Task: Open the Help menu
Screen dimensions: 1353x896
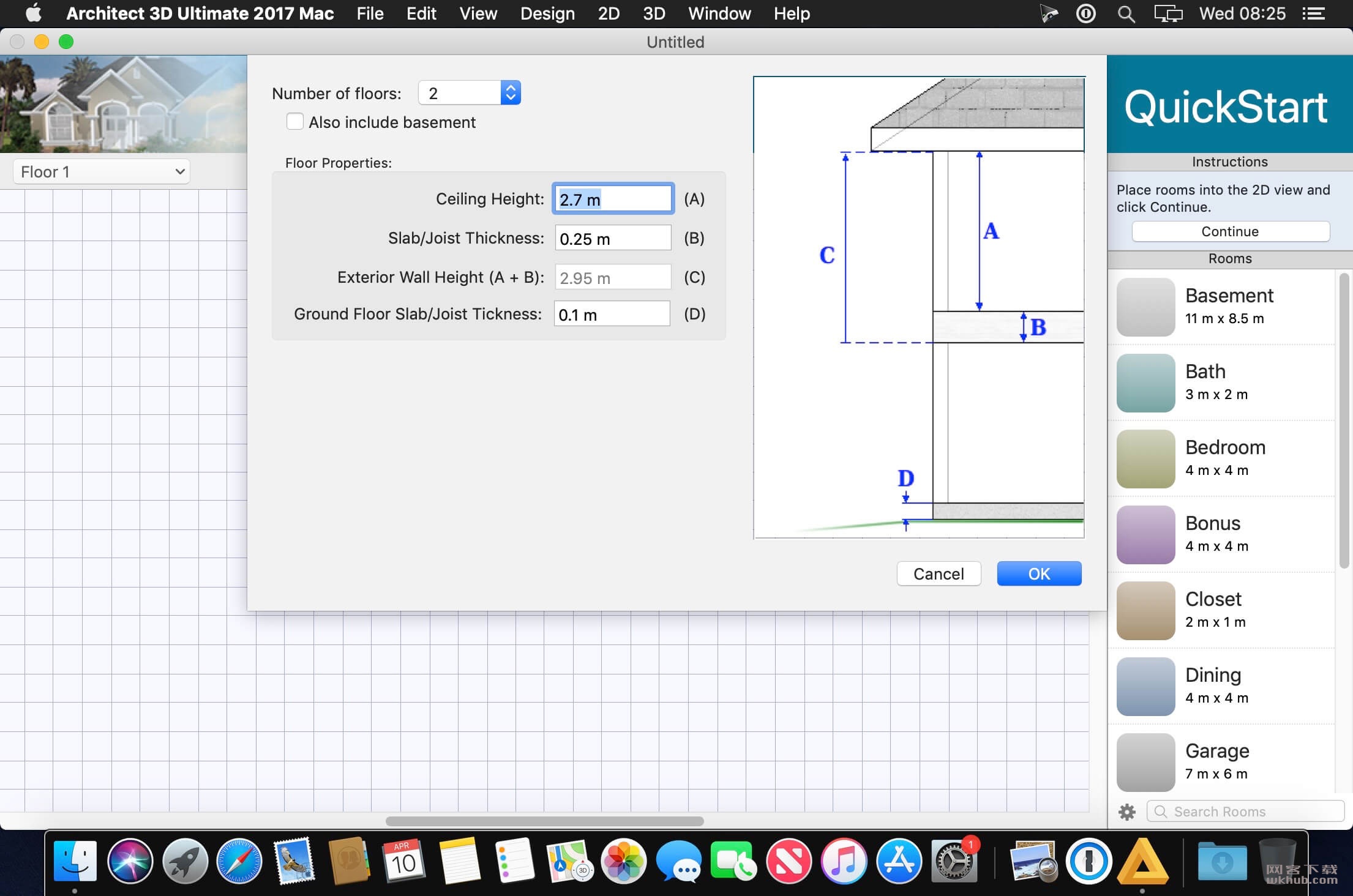Action: coord(792,13)
